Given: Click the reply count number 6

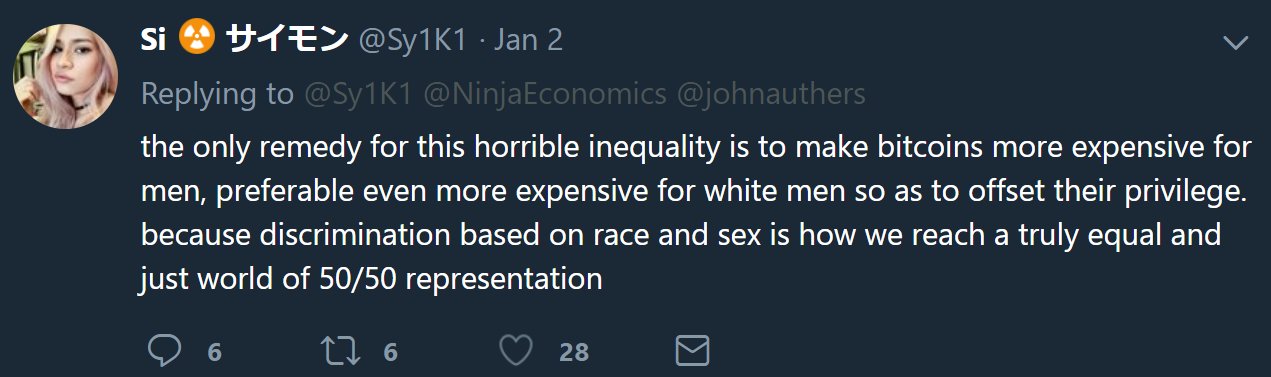Looking at the screenshot, I should point(214,352).
